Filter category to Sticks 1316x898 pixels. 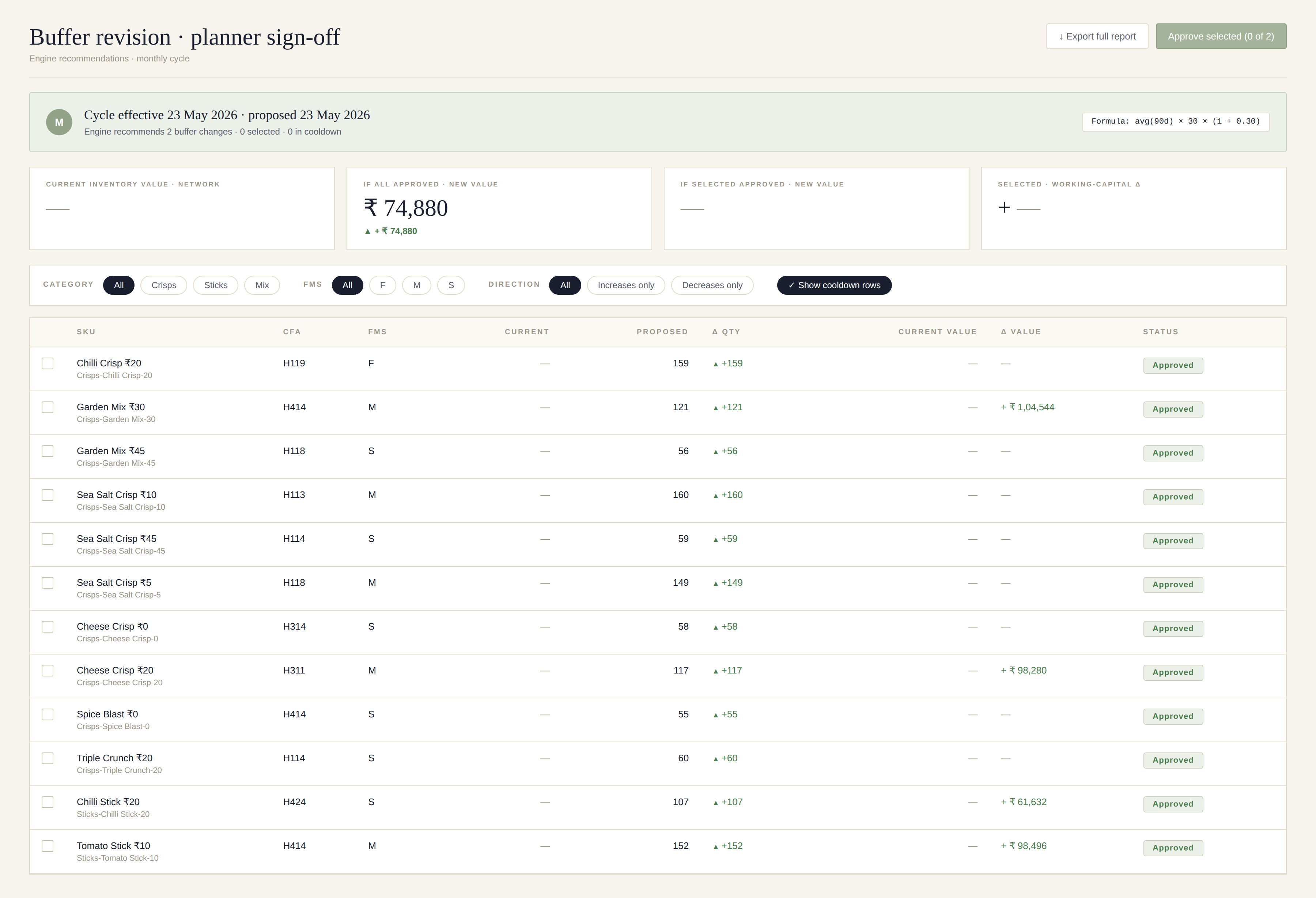(216, 285)
